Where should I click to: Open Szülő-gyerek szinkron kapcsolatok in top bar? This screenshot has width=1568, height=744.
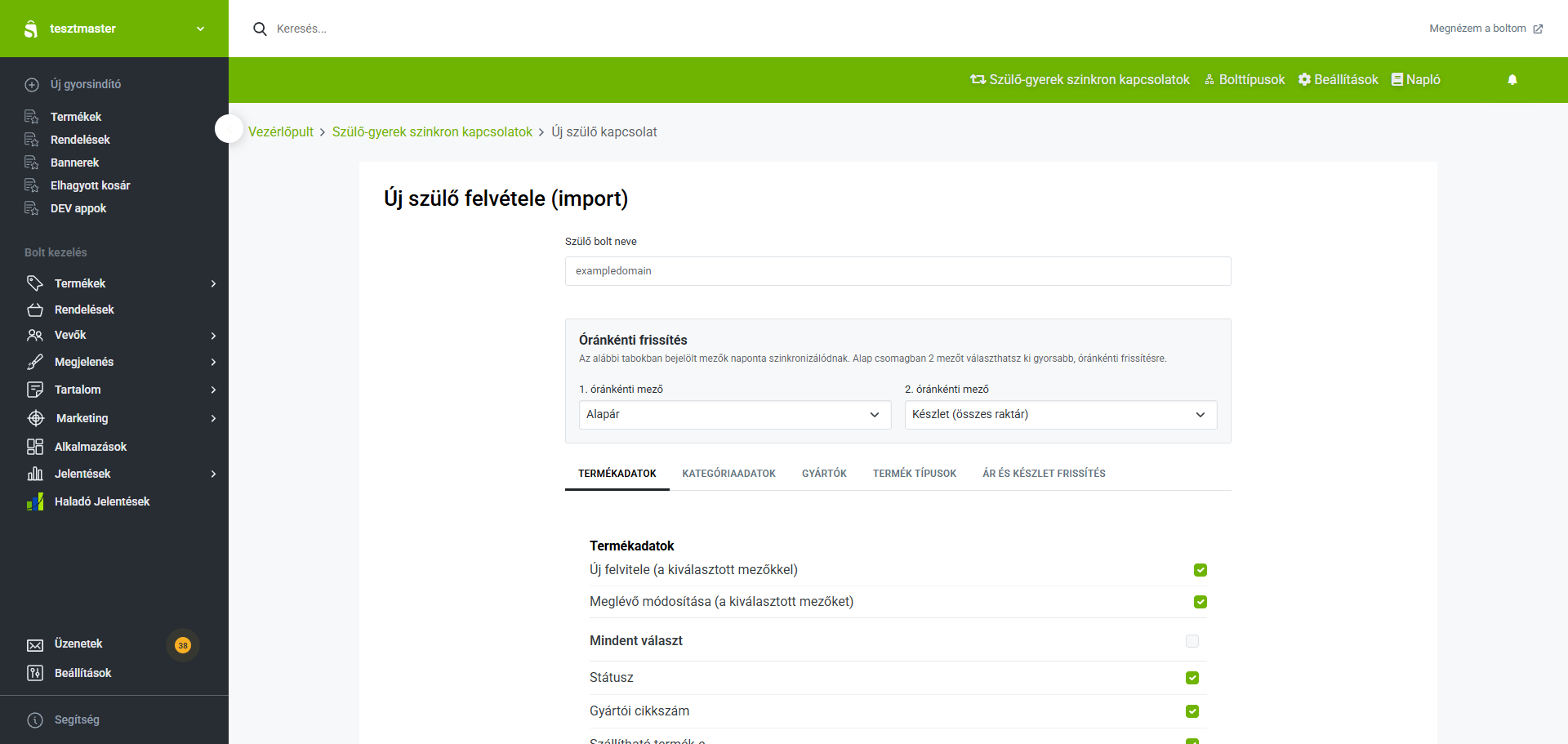coord(1080,80)
